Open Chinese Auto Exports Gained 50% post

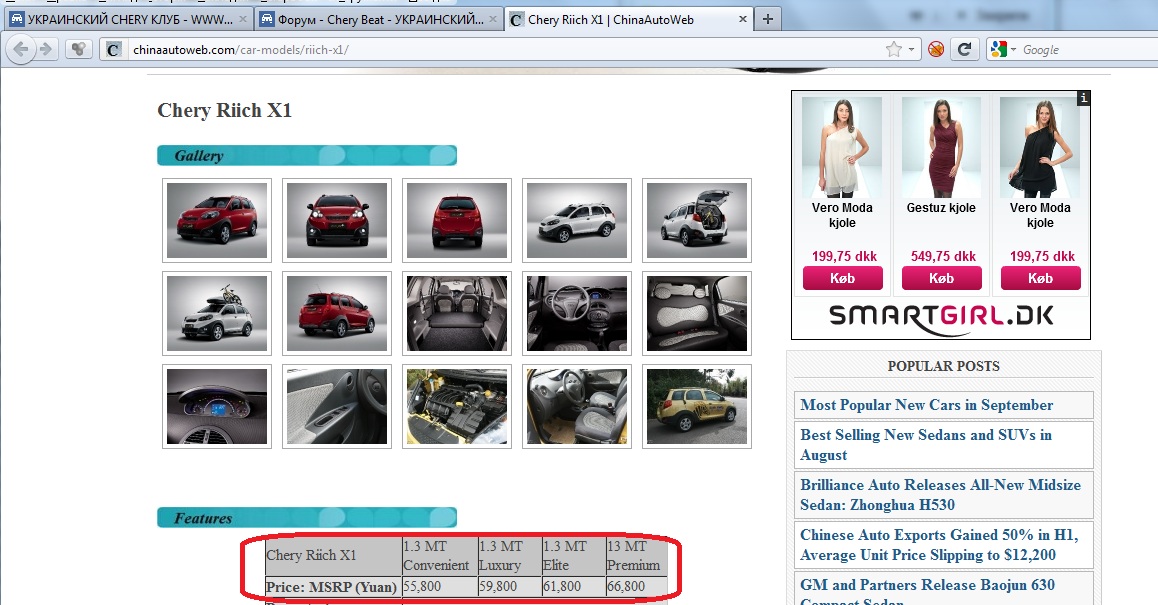(939, 544)
